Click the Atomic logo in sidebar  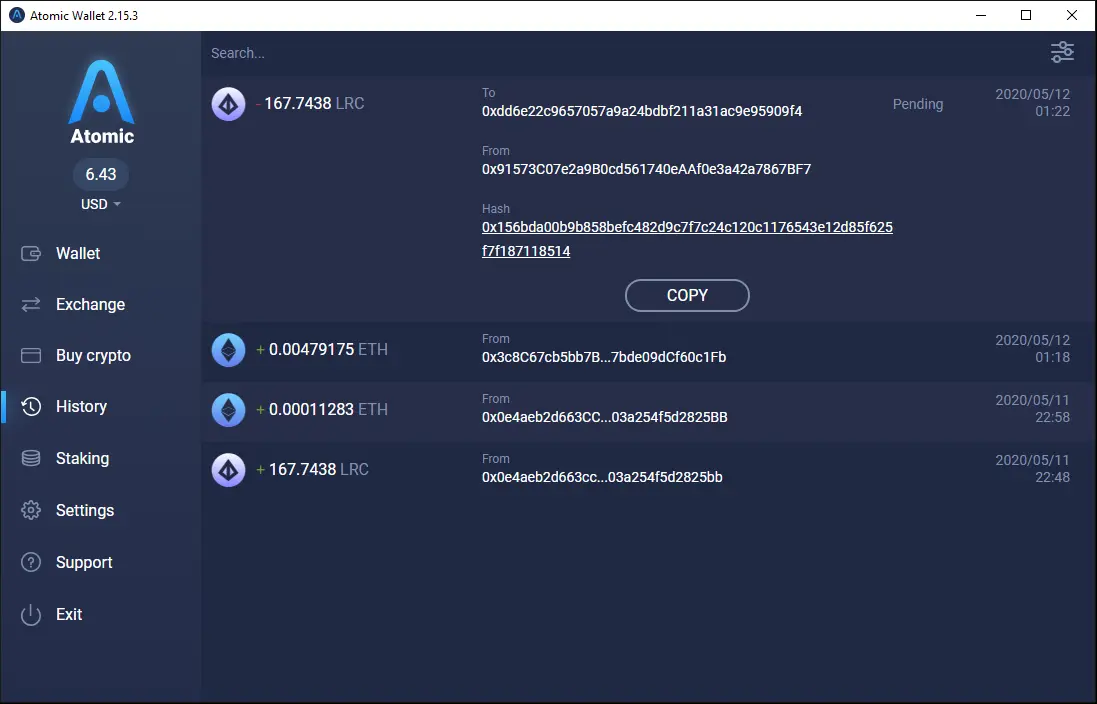pyautogui.click(x=101, y=102)
